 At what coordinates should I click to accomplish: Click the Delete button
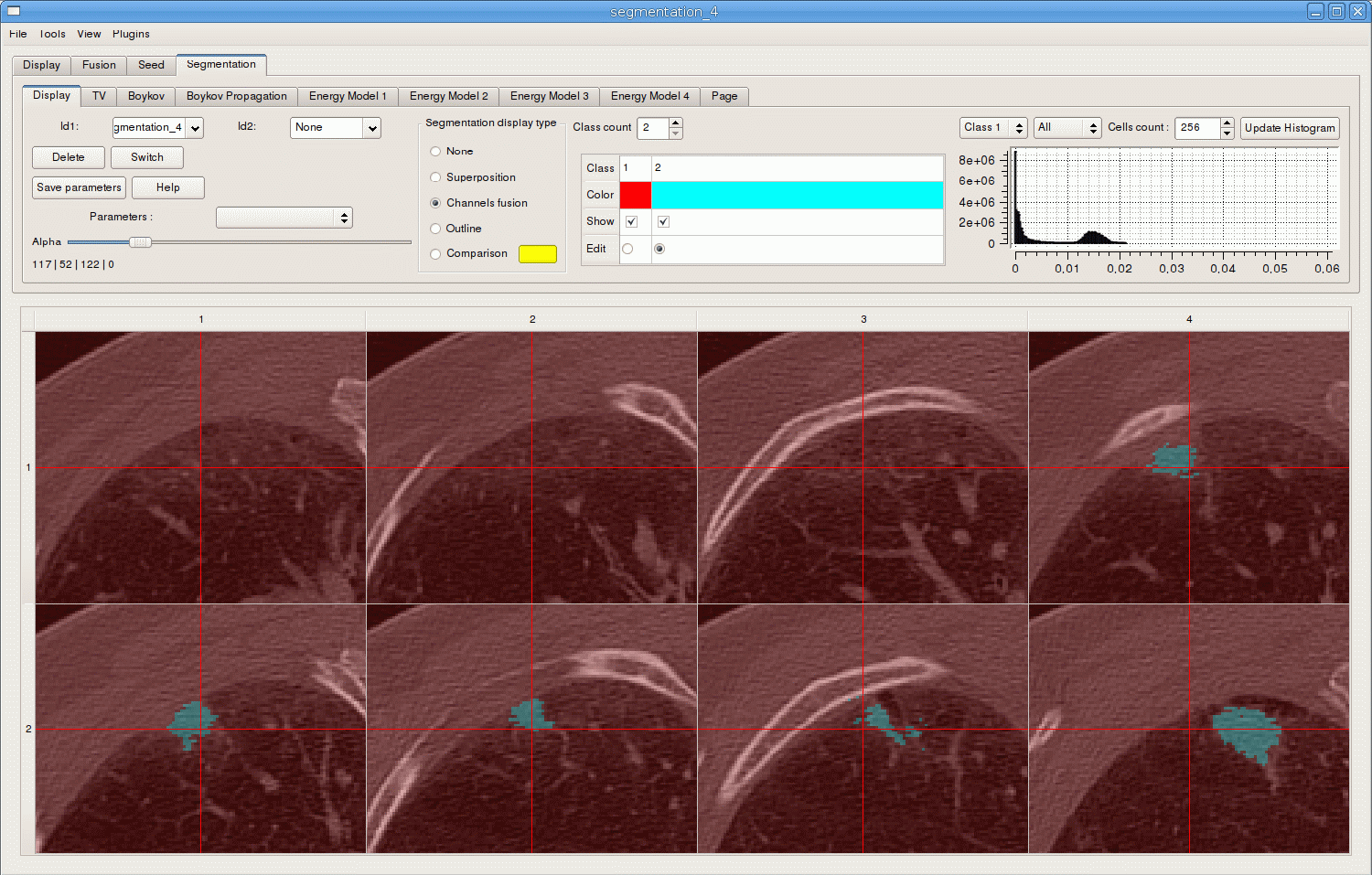pyautogui.click(x=68, y=157)
